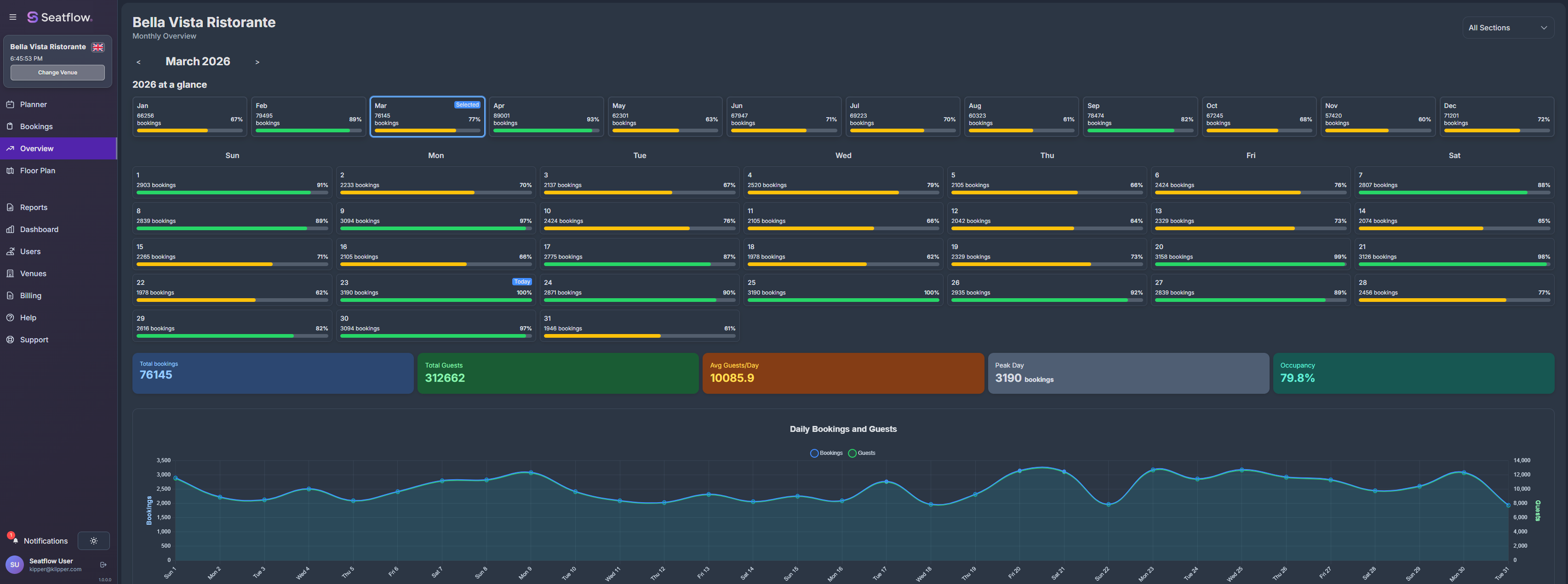The height and width of the screenshot is (584, 1568).
Task: Open day 23 Today calendar cell
Action: (x=436, y=290)
